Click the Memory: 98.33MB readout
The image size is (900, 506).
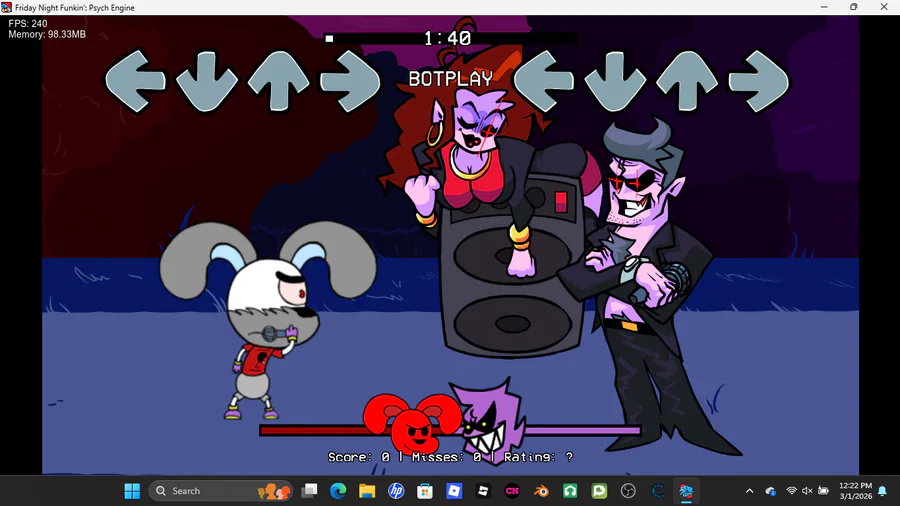pos(47,34)
